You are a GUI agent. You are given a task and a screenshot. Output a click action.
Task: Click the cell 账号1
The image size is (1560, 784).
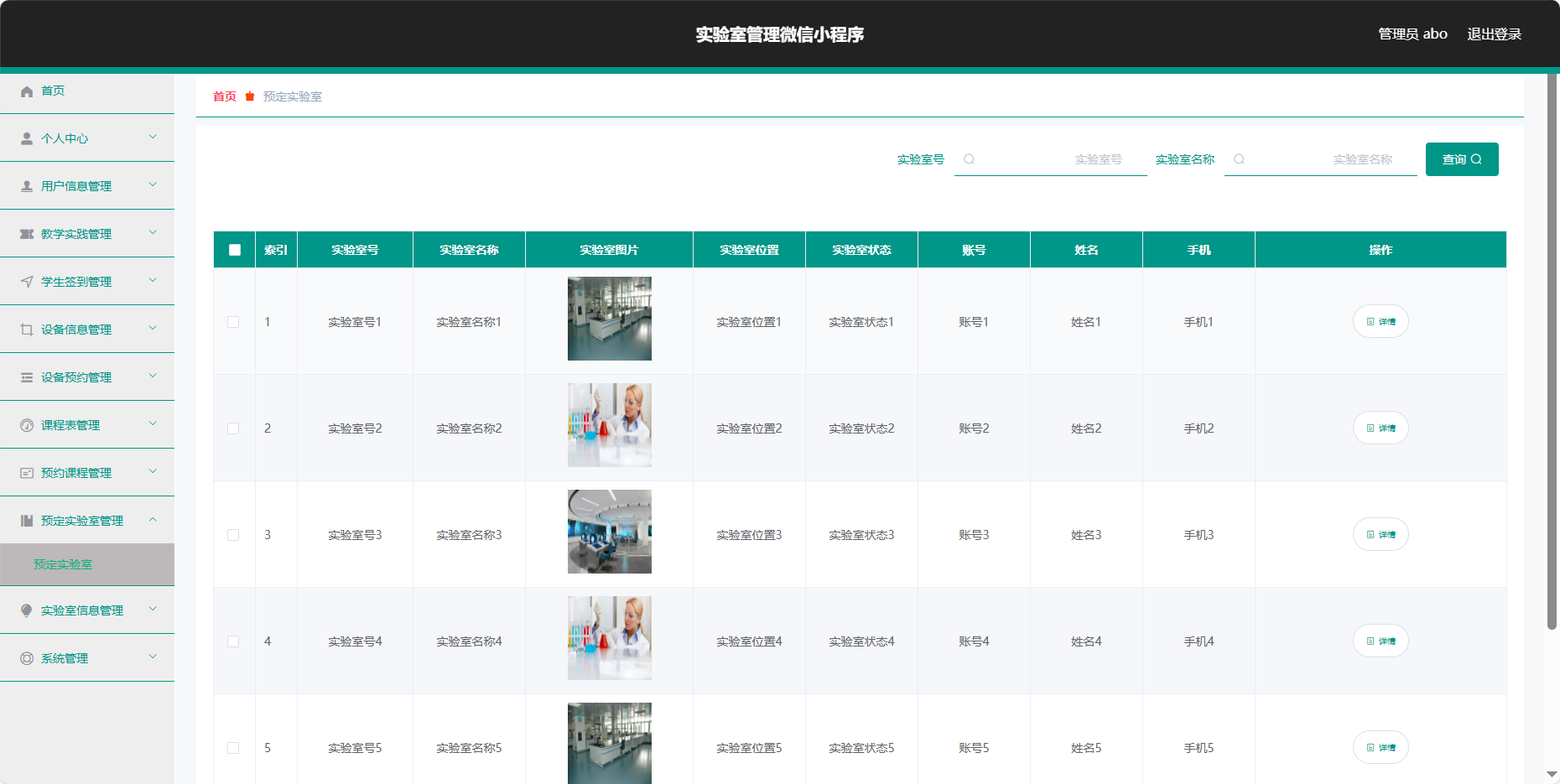coord(974,322)
